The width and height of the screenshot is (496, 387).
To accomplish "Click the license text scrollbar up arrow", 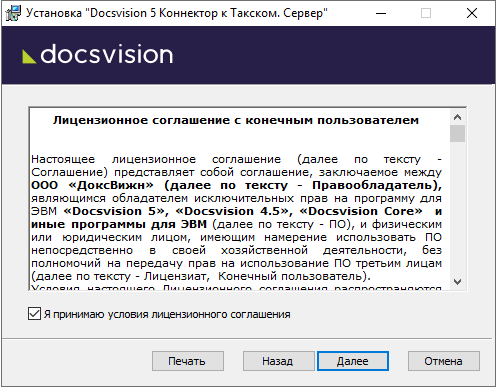I will pyautogui.click(x=457, y=117).
